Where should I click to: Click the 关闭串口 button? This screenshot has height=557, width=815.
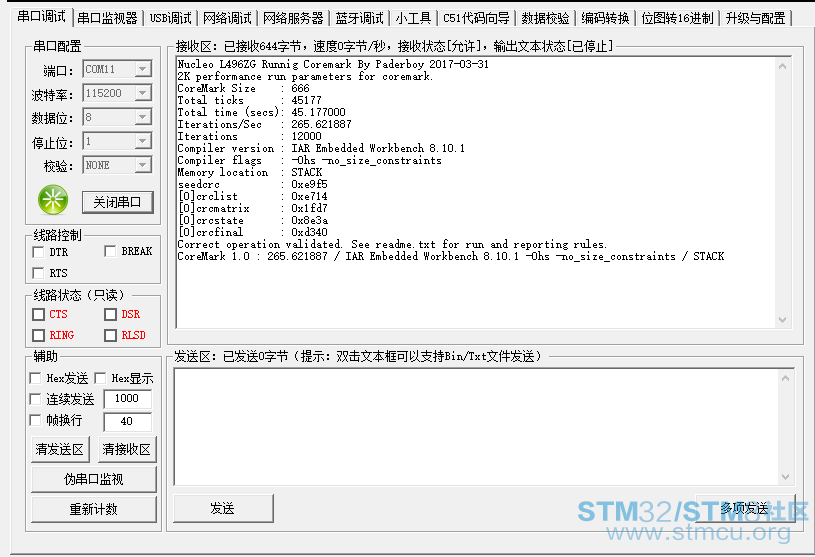coord(118,202)
